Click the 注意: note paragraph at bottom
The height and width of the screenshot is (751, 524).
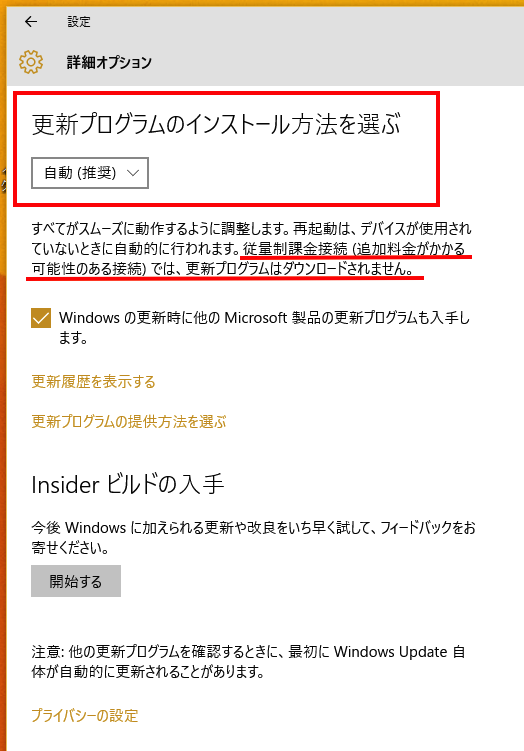click(249, 661)
